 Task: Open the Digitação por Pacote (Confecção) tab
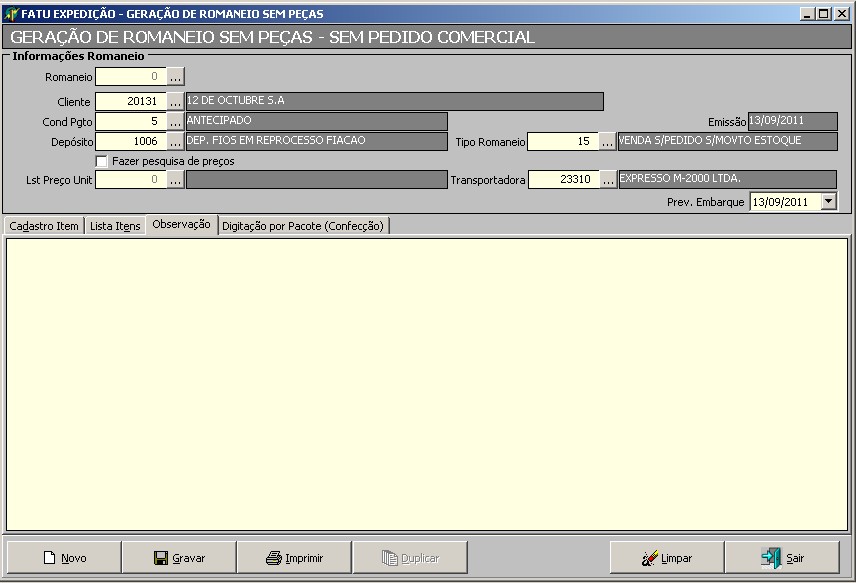click(x=302, y=226)
